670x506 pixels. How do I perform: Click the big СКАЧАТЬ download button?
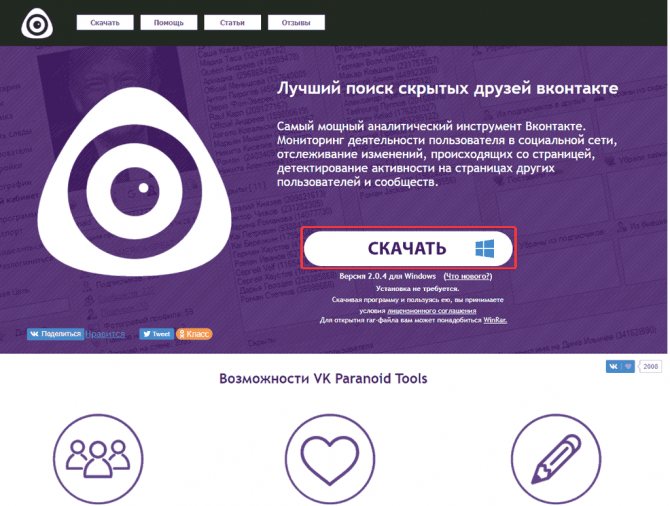[408, 248]
